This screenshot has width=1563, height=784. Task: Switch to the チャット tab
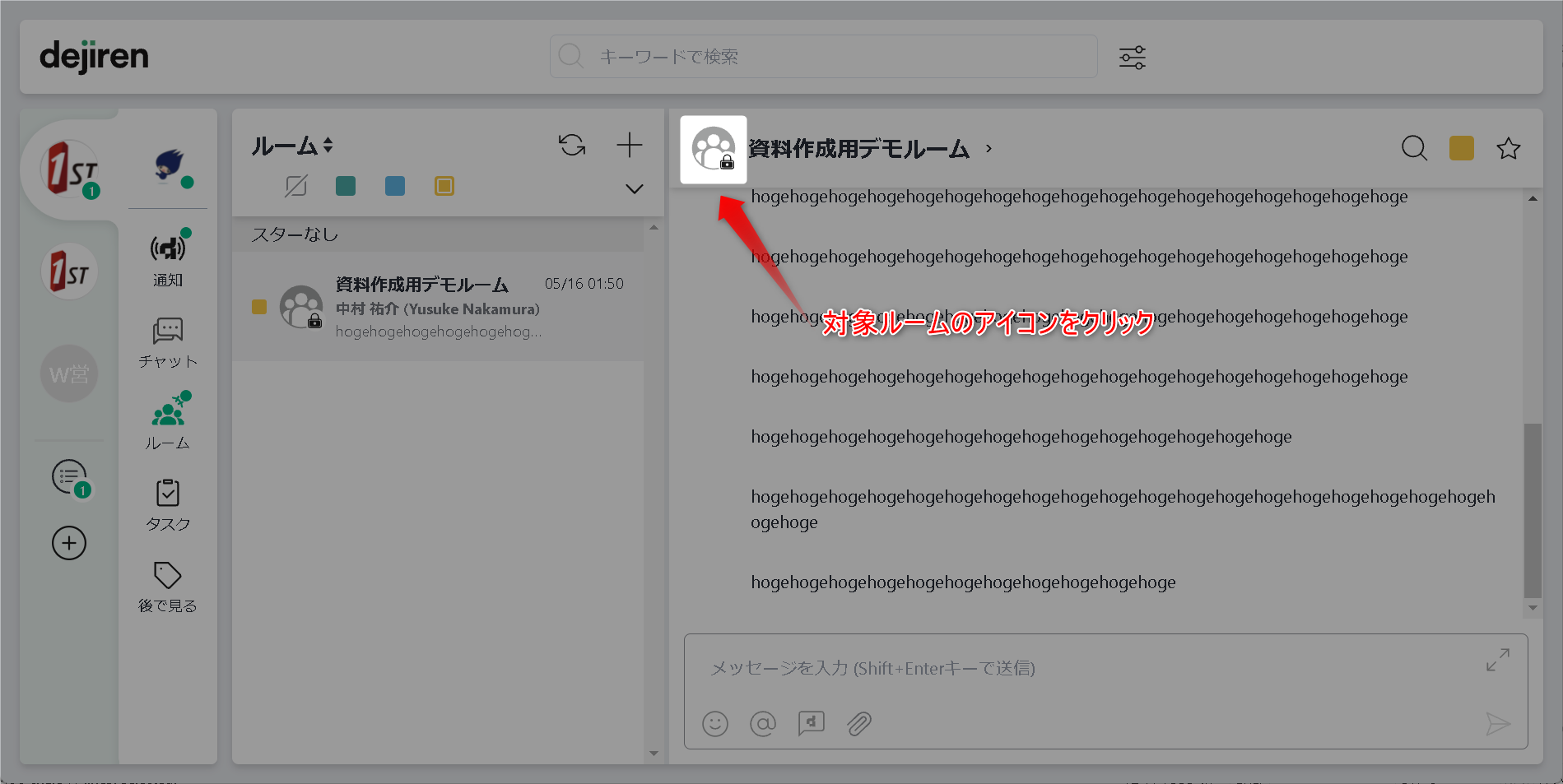pos(168,342)
